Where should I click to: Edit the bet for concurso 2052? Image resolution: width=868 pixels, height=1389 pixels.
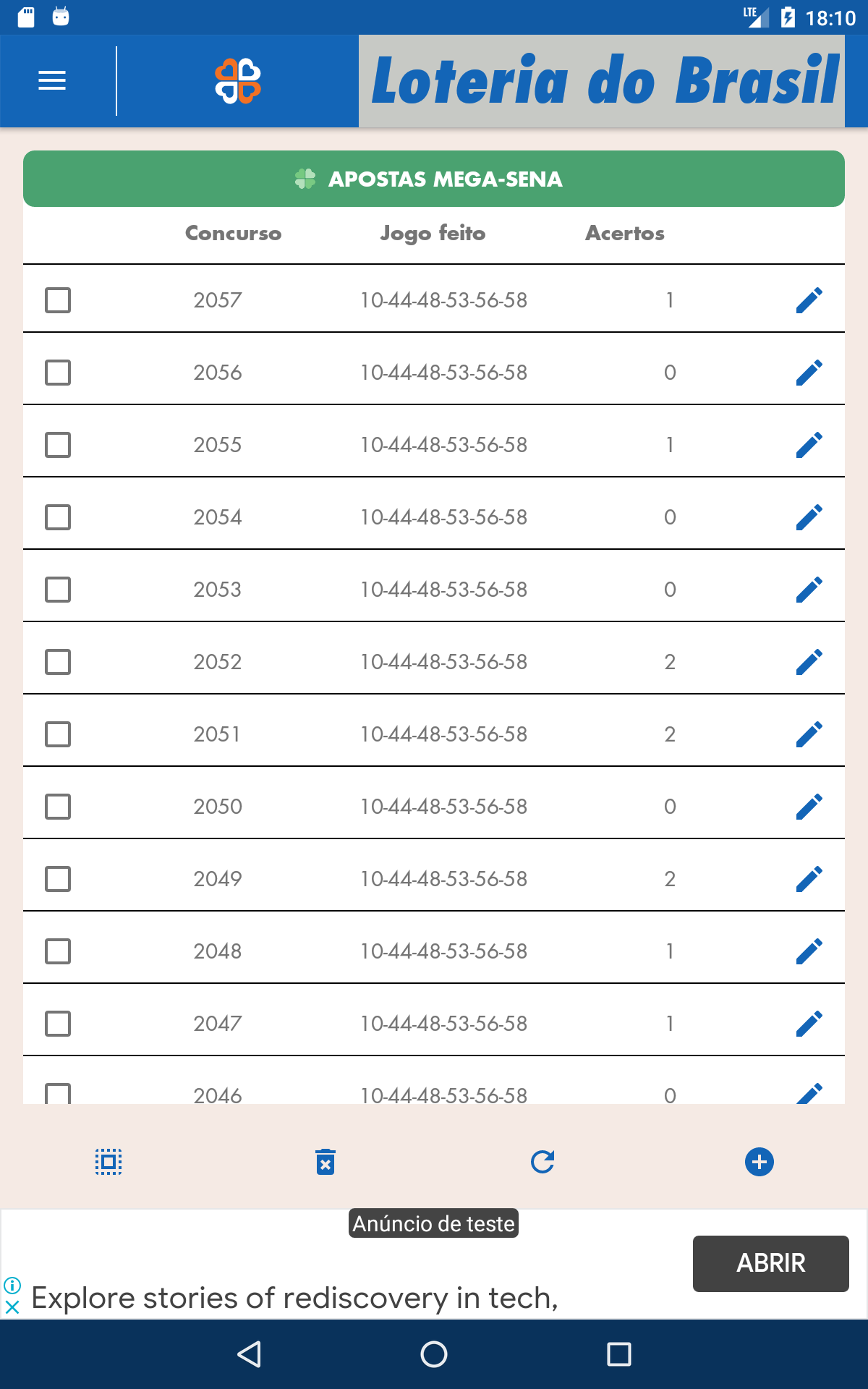click(x=809, y=662)
